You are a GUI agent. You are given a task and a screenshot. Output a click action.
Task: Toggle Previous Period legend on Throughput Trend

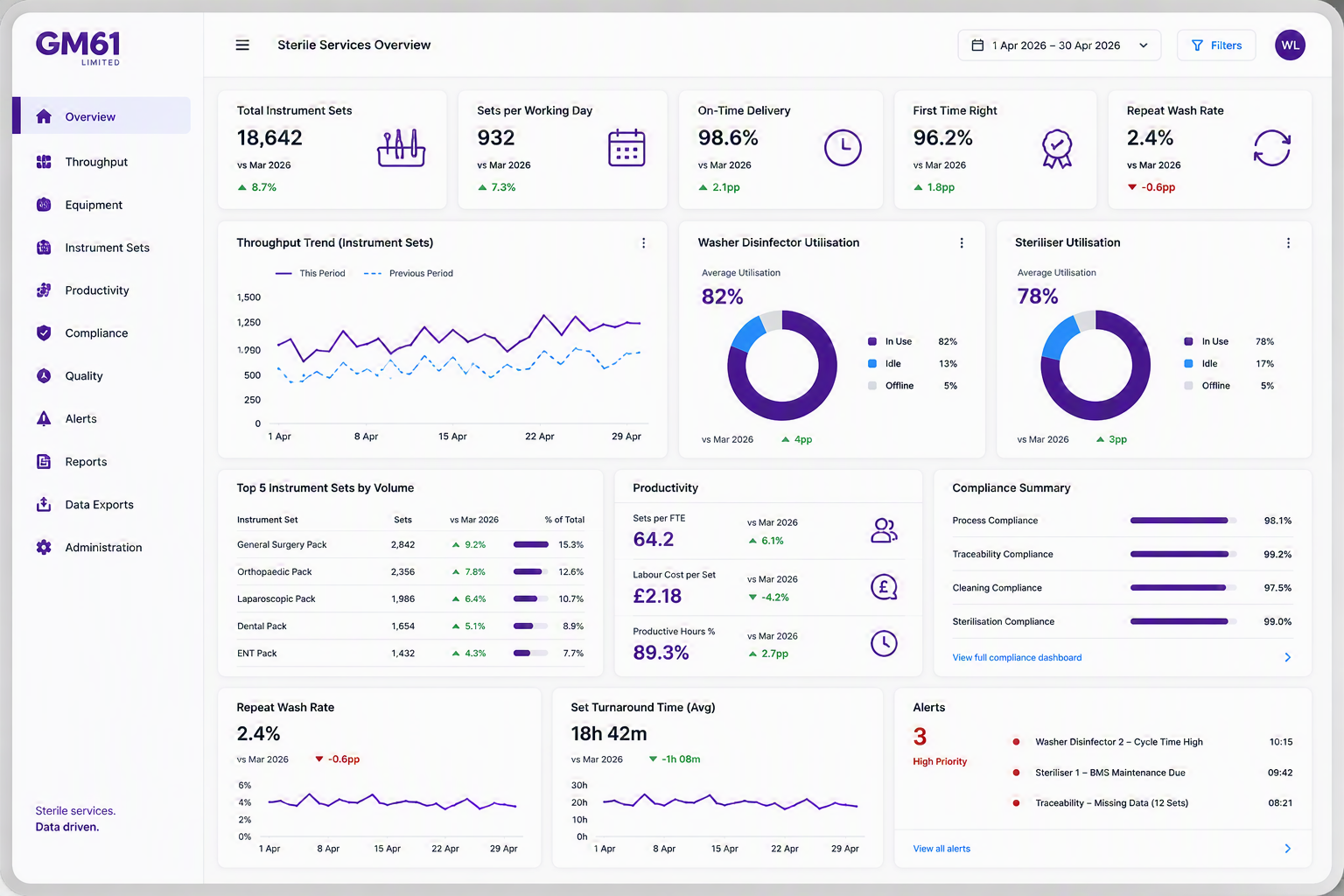point(409,273)
